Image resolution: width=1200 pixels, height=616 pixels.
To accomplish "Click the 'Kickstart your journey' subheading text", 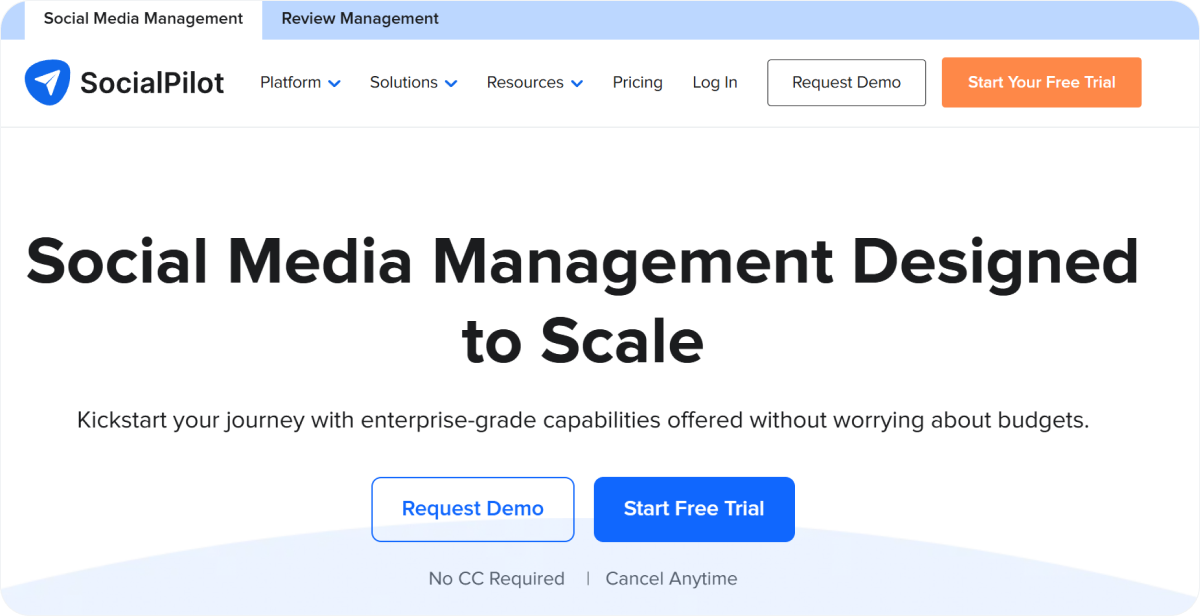I will click(583, 420).
